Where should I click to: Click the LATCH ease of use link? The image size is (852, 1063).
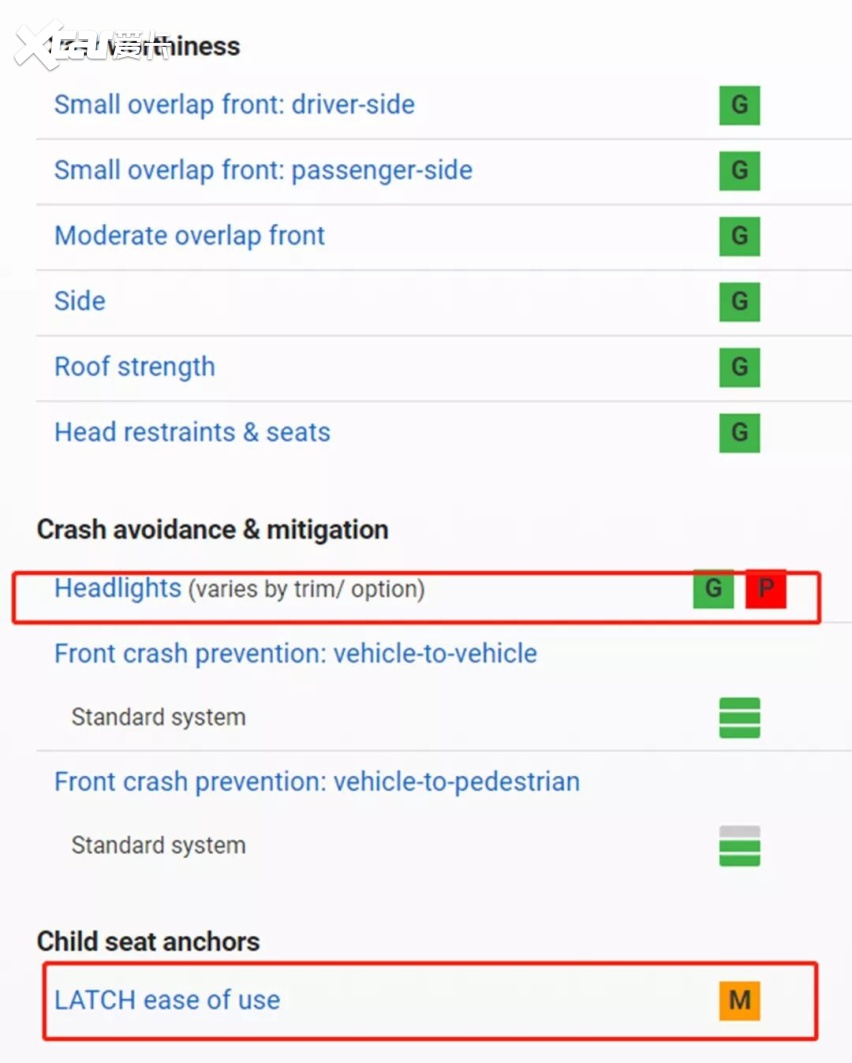tap(167, 1000)
